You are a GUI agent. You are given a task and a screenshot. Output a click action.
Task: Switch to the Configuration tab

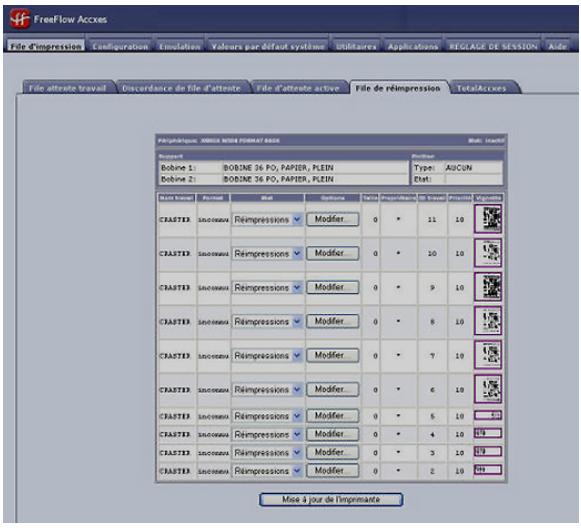pyautogui.click(x=120, y=46)
